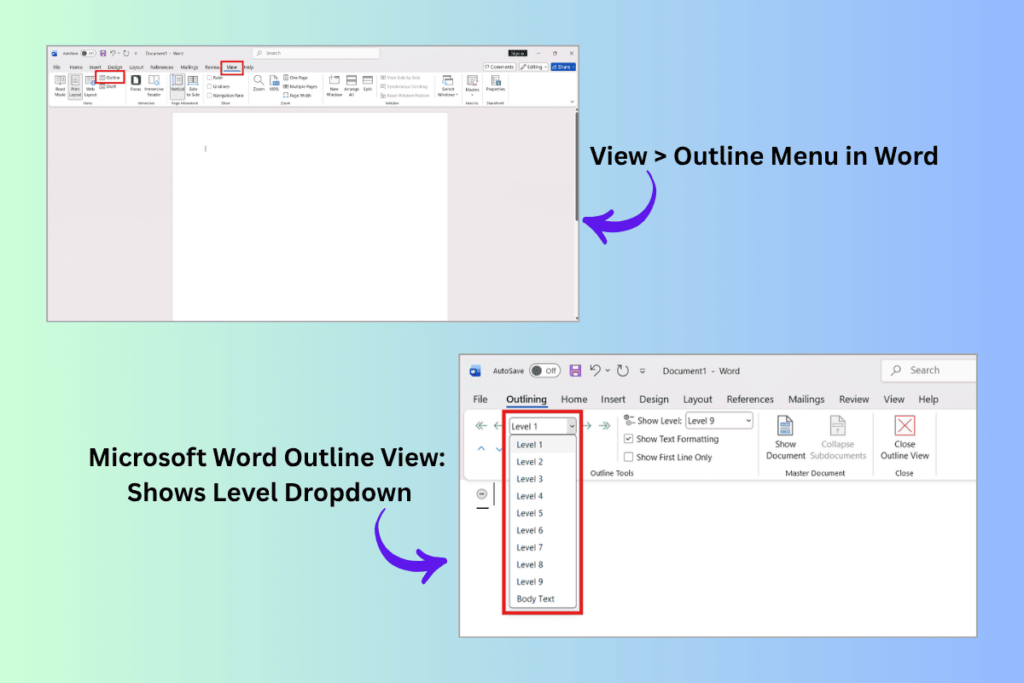This screenshot has width=1024, height=683.
Task: Select Print Layout view in top window
Action: click(x=75, y=86)
